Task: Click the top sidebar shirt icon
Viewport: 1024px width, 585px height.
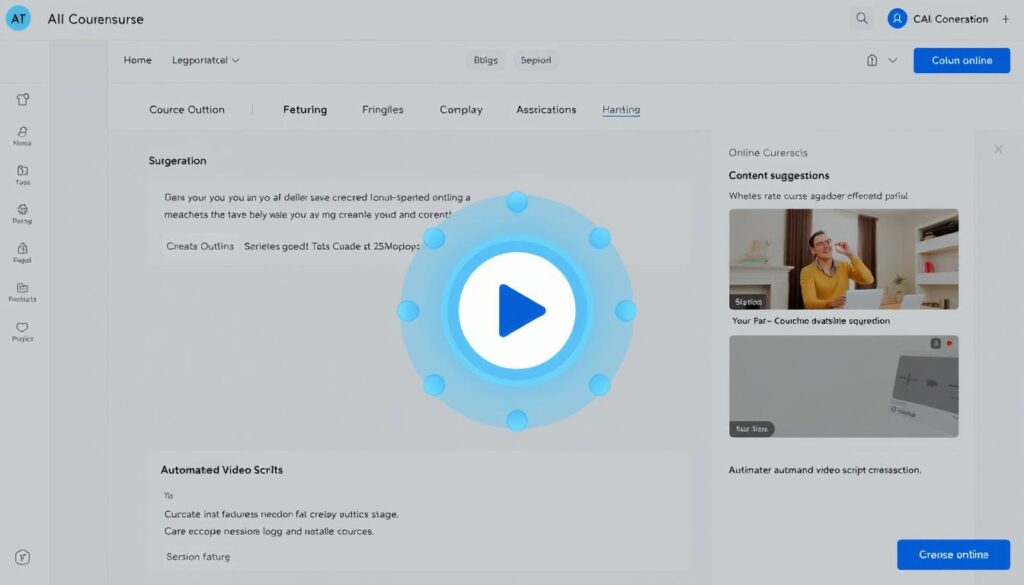Action: [23, 99]
